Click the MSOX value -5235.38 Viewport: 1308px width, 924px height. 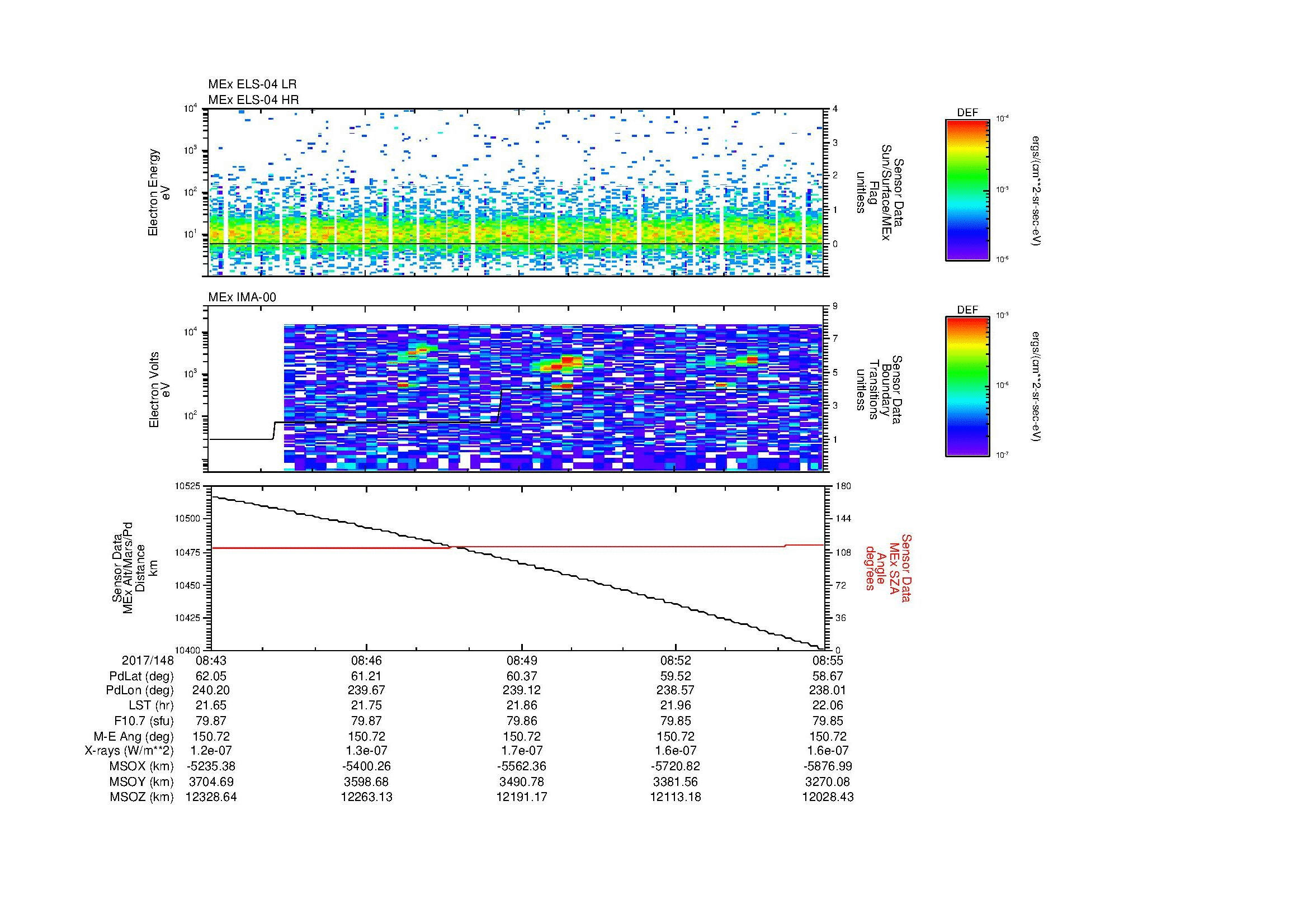211,766
